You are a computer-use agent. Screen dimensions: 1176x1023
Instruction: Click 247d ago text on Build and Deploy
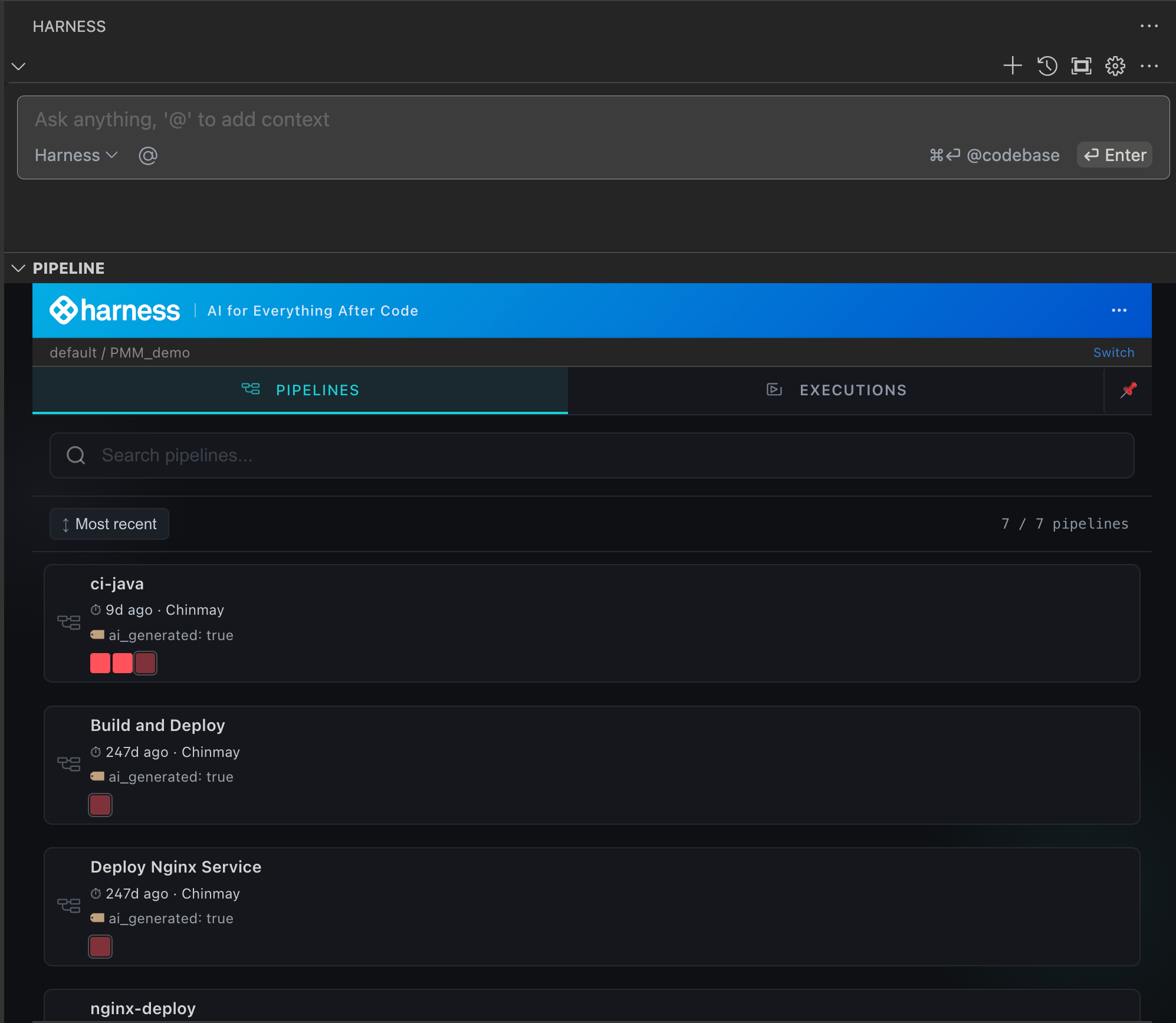click(137, 752)
